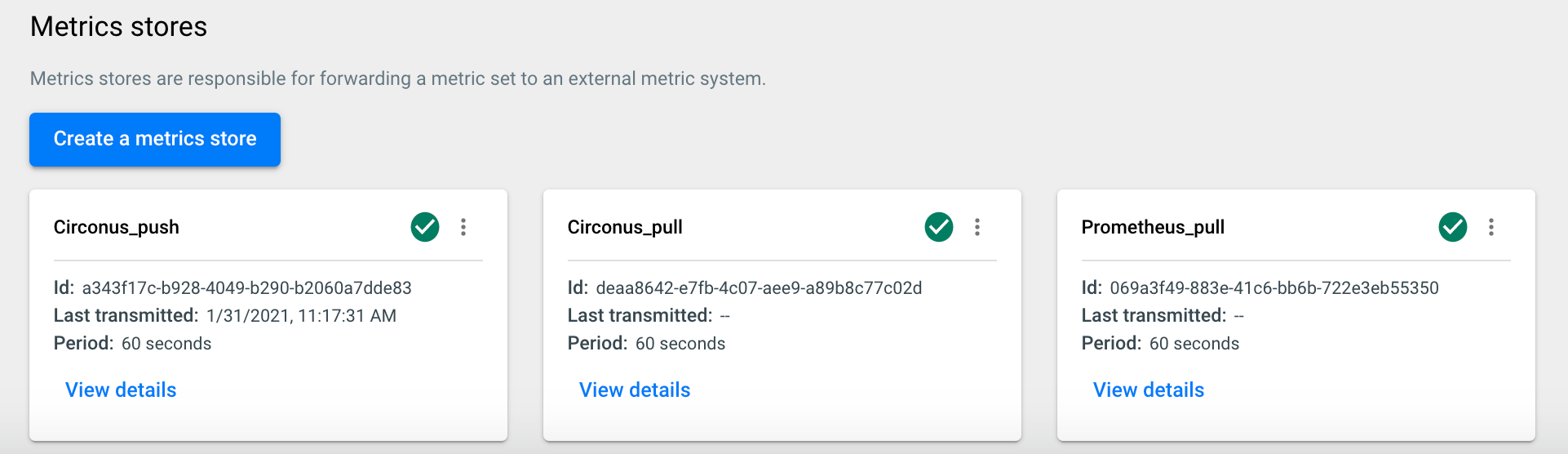Select the Circonus_push card title
Viewport: 1568px width, 454px height.
pos(117,227)
